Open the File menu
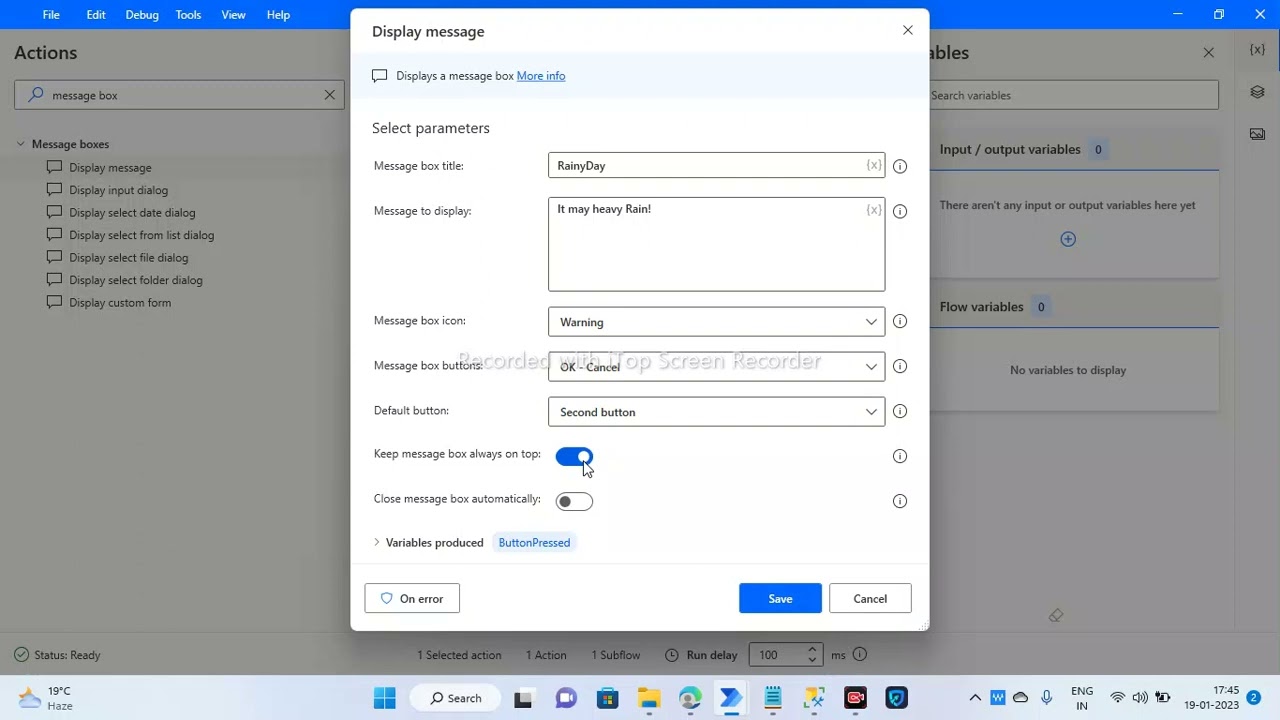The height and width of the screenshot is (720, 1280). pyautogui.click(x=51, y=15)
